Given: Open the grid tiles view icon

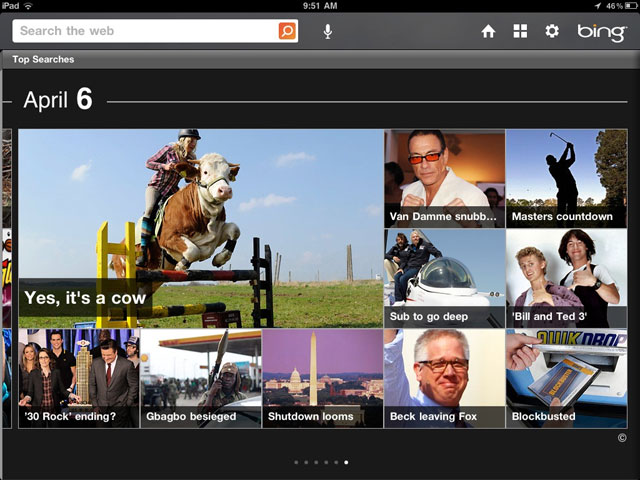Looking at the screenshot, I should point(520,31).
